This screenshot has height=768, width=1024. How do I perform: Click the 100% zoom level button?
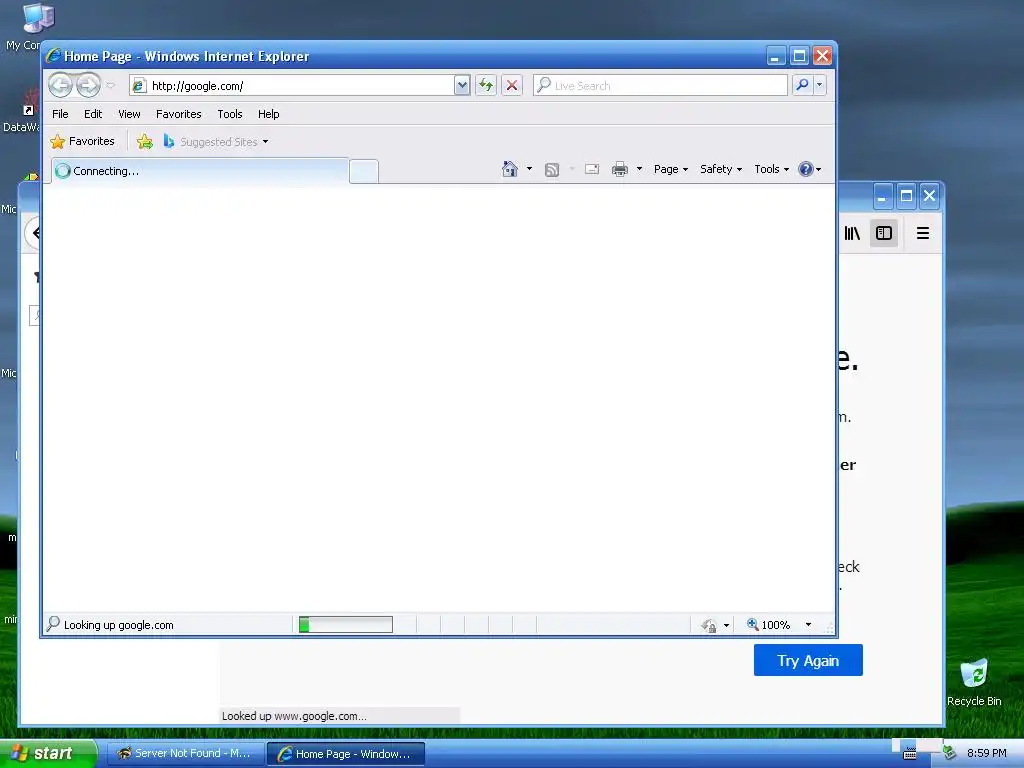[x=769, y=625]
